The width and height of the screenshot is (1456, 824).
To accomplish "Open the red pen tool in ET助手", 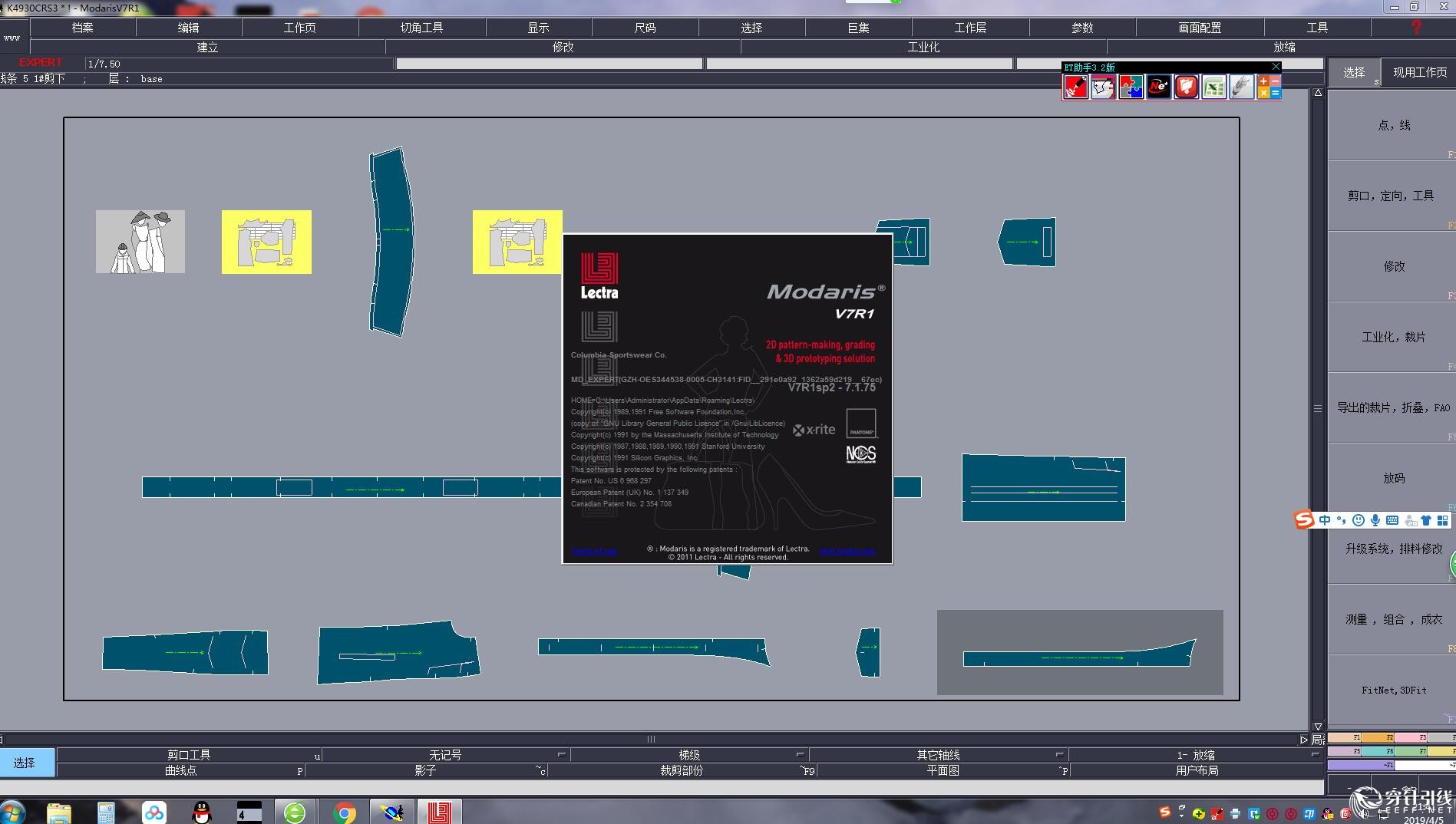I will (x=1075, y=87).
